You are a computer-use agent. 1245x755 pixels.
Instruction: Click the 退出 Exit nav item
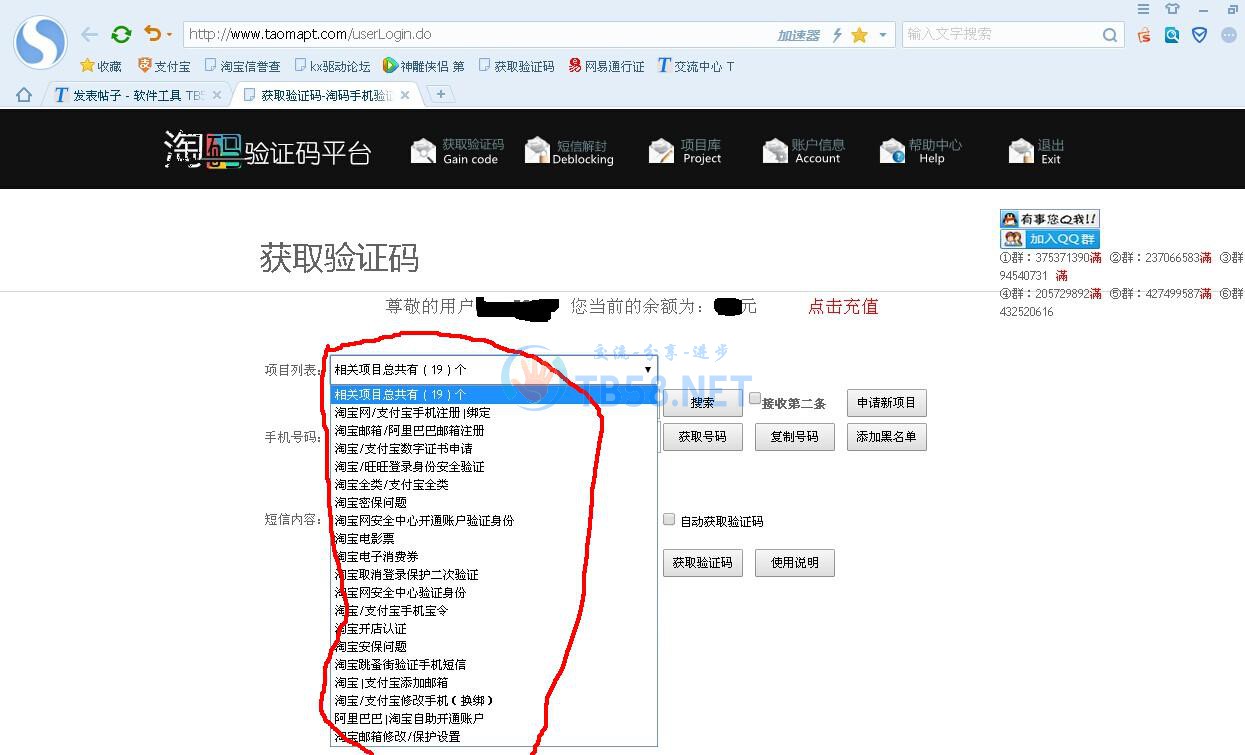click(1036, 151)
